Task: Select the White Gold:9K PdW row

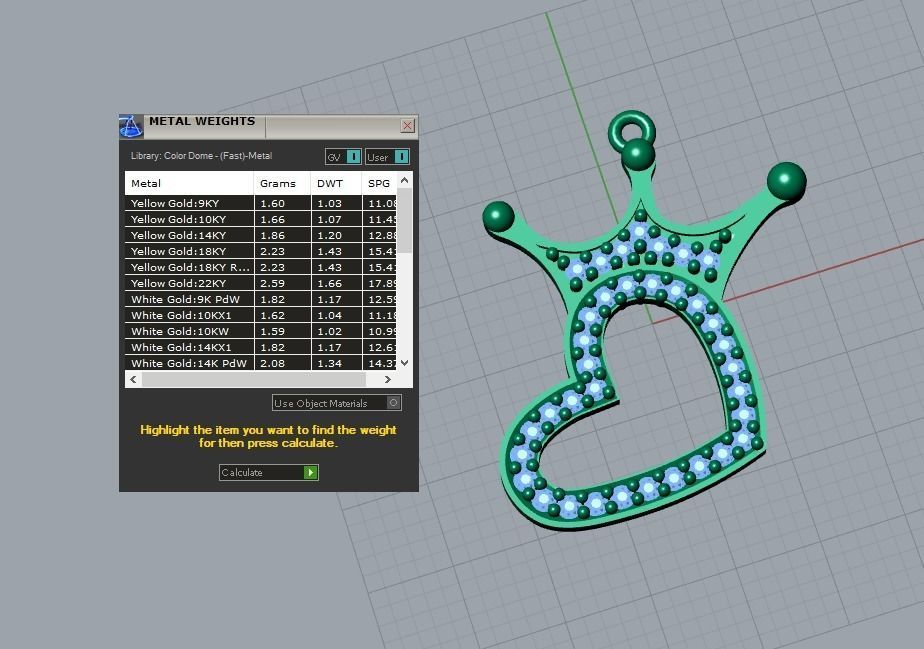Action: (260, 299)
